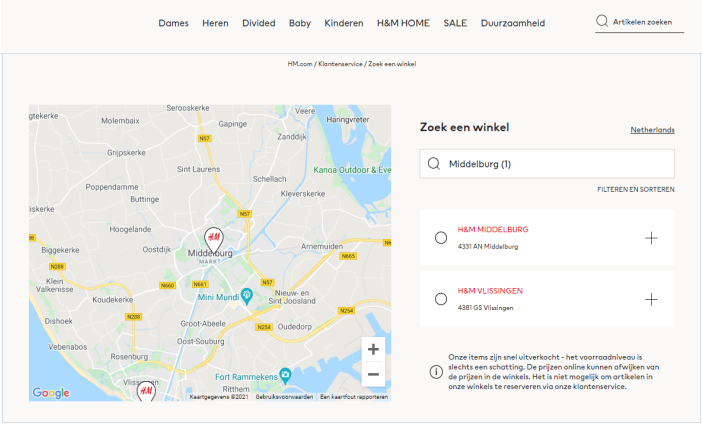The height and width of the screenshot is (426, 702).
Task: Go to HM.com breadcrumb link
Action: pyautogui.click(x=300, y=64)
